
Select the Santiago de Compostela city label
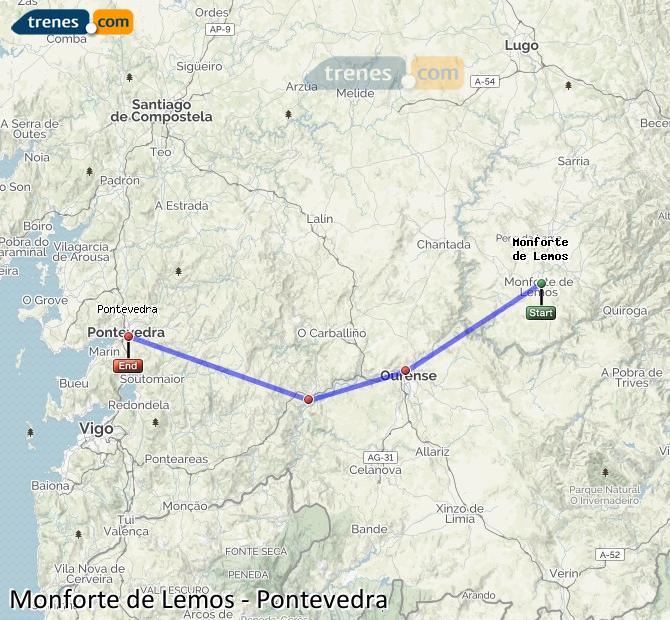(162, 110)
